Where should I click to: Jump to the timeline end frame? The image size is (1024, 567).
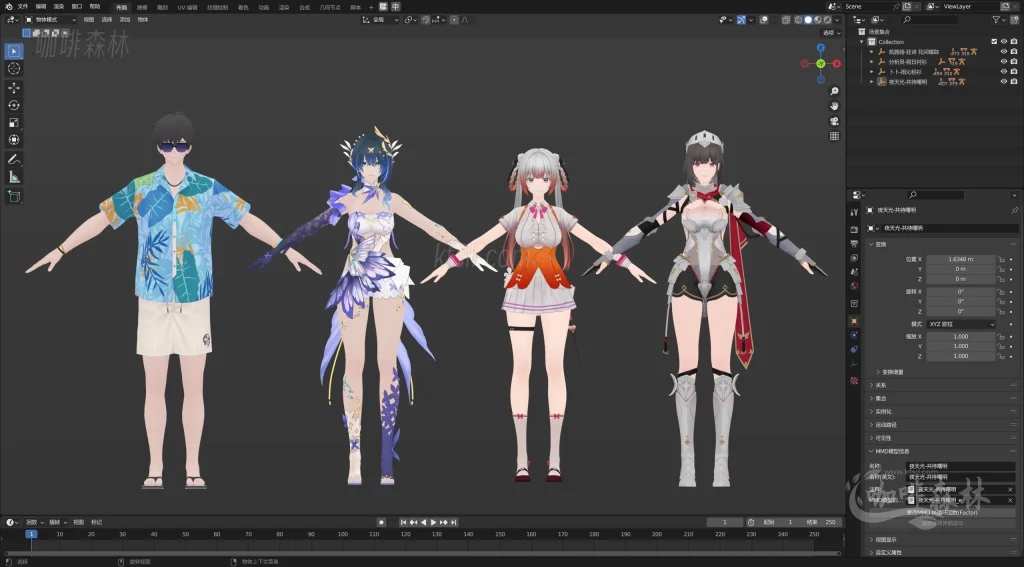point(453,522)
